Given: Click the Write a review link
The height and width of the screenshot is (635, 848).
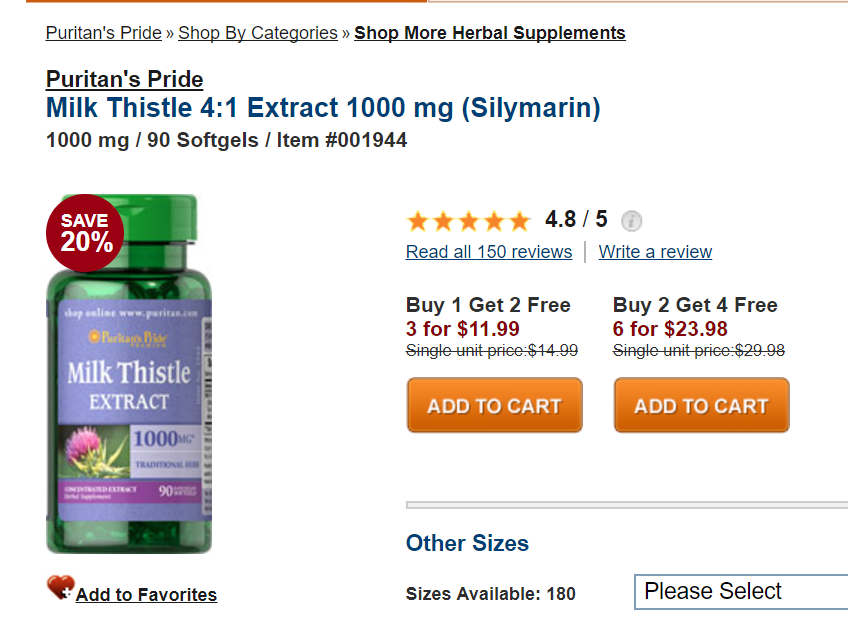Looking at the screenshot, I should coord(655,252).
